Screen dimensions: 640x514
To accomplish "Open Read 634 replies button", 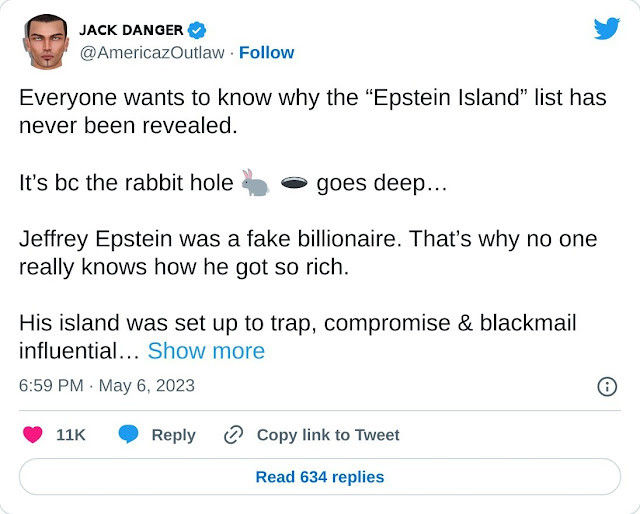I will coord(320,477).
